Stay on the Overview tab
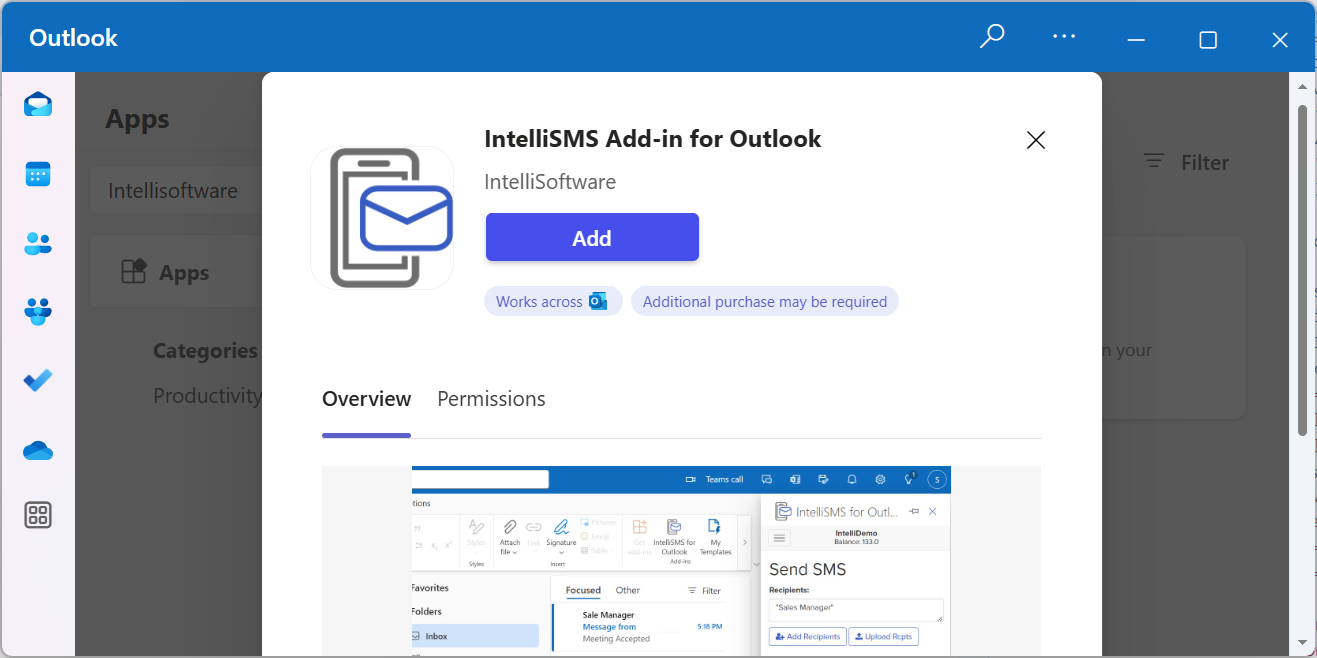1317x658 pixels. [x=366, y=398]
